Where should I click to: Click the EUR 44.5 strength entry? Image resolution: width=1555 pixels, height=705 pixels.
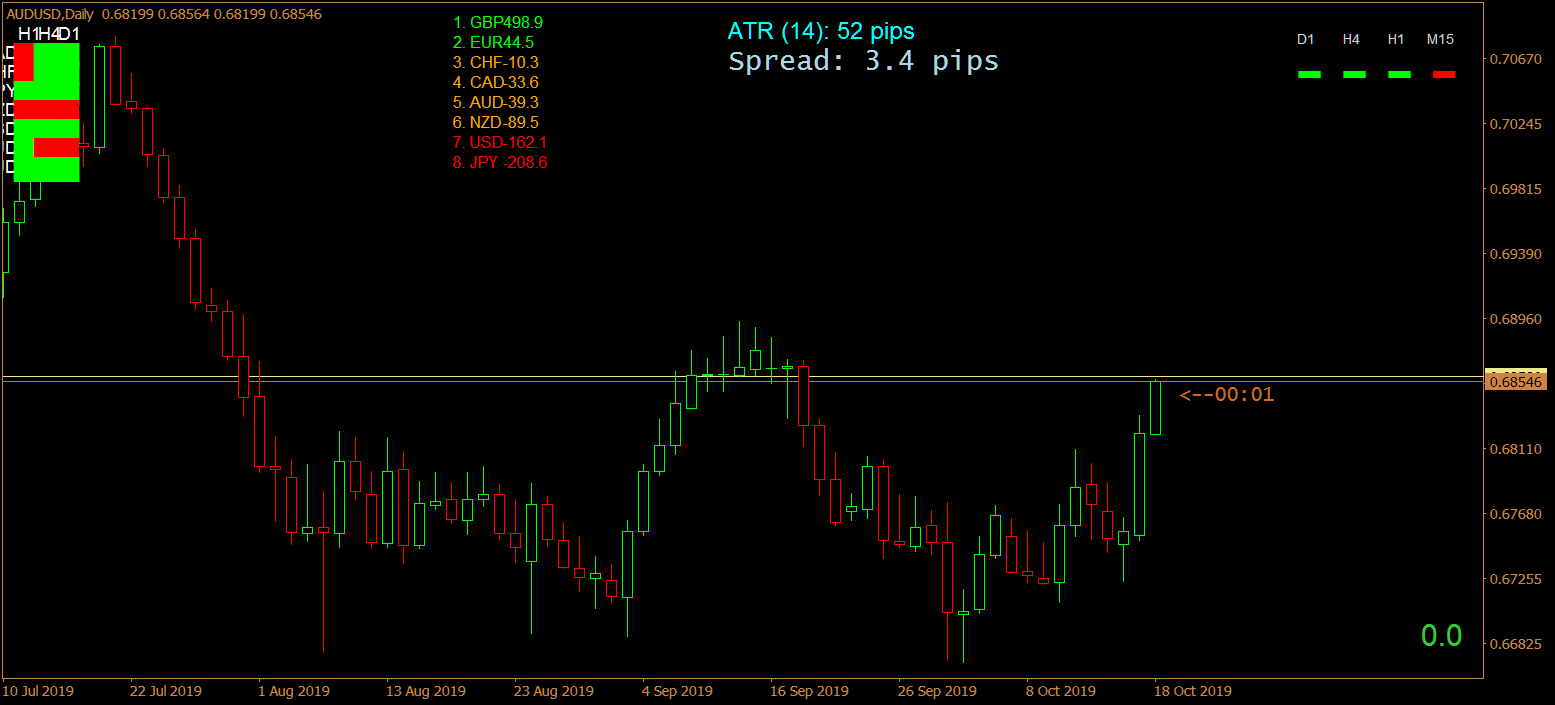click(x=493, y=42)
